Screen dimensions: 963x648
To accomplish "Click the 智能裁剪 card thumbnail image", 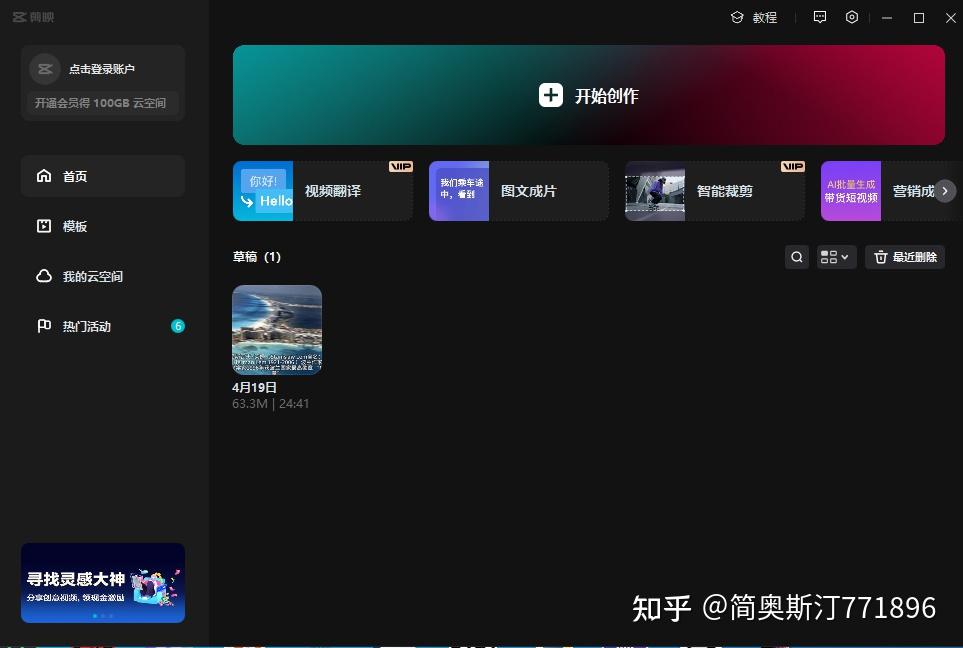I will (x=655, y=191).
